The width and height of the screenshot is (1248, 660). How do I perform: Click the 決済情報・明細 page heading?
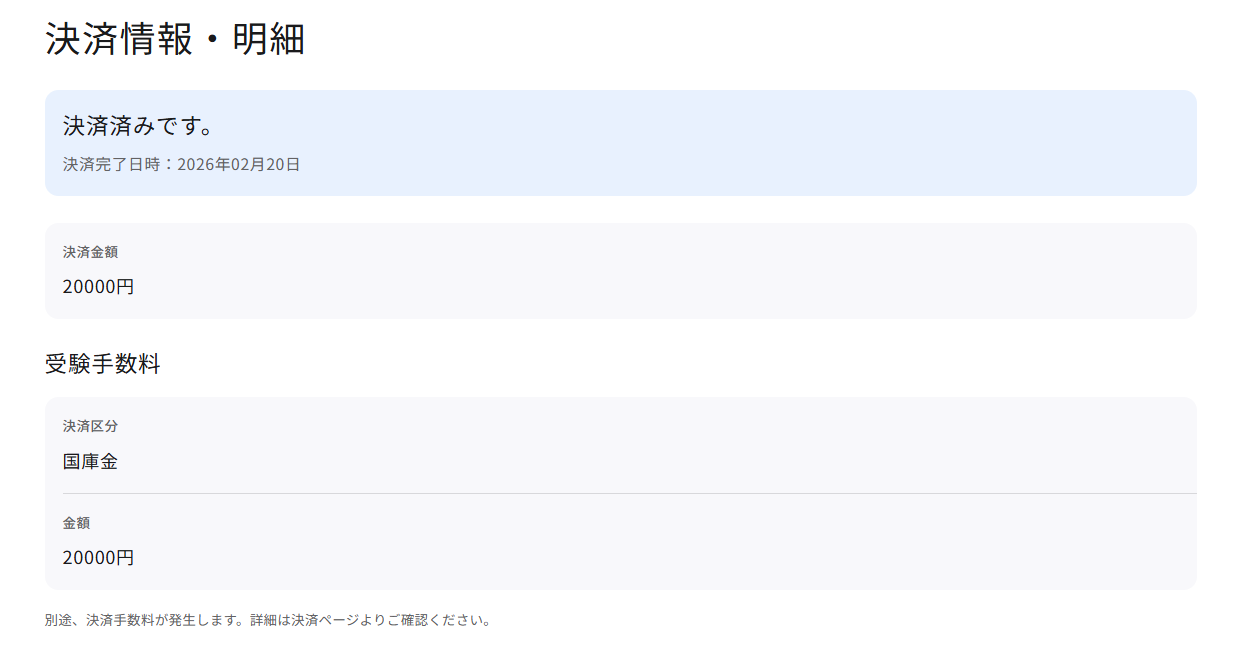tap(175, 40)
